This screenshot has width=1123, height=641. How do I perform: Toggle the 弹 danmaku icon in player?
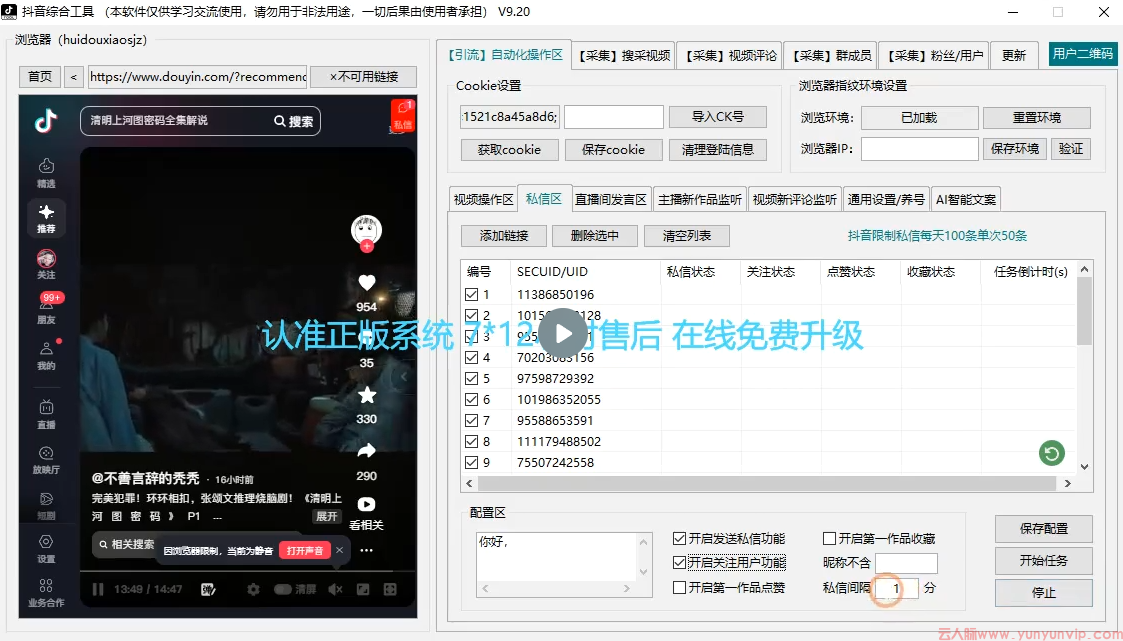(208, 589)
